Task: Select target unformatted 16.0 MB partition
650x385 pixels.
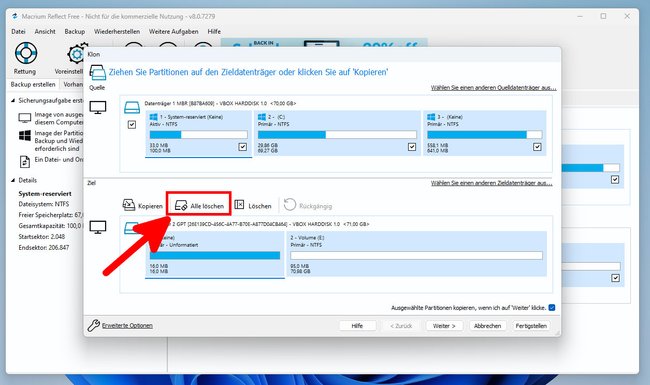Action: click(215, 254)
